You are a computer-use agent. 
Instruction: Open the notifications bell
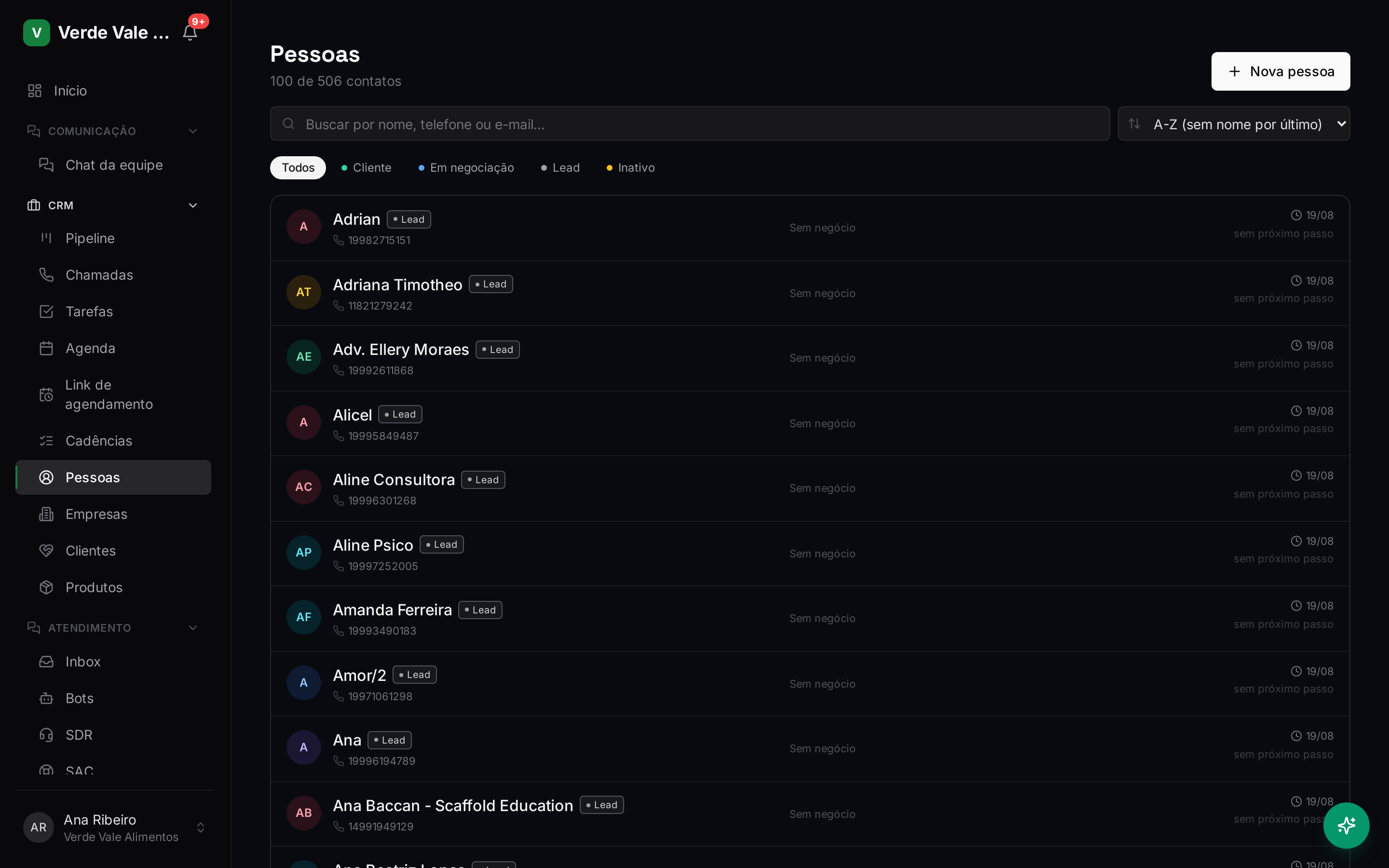coord(190,33)
